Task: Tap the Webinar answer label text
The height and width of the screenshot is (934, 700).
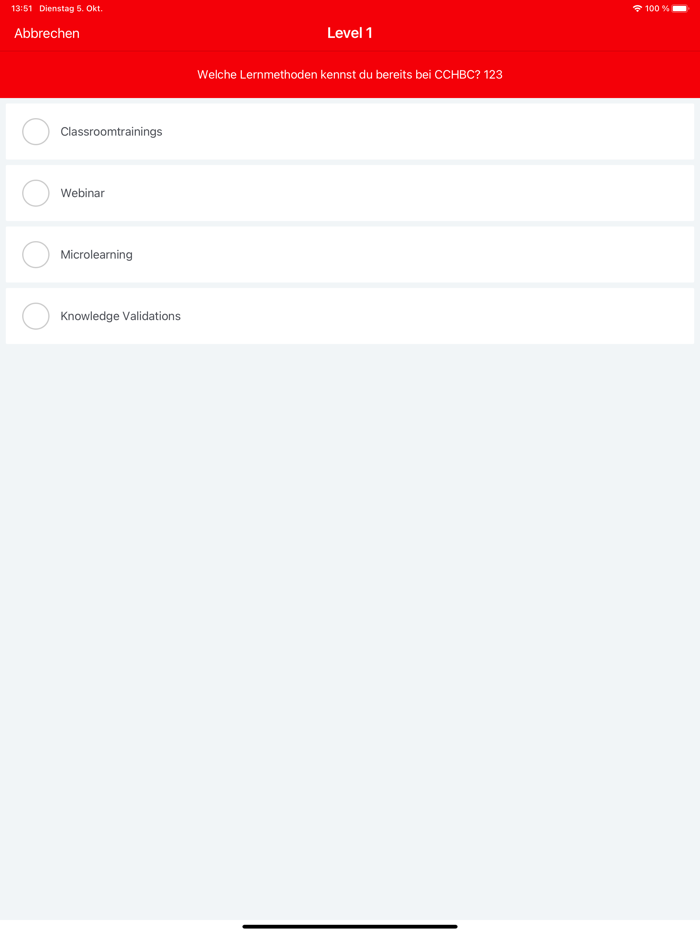Action: coord(82,193)
